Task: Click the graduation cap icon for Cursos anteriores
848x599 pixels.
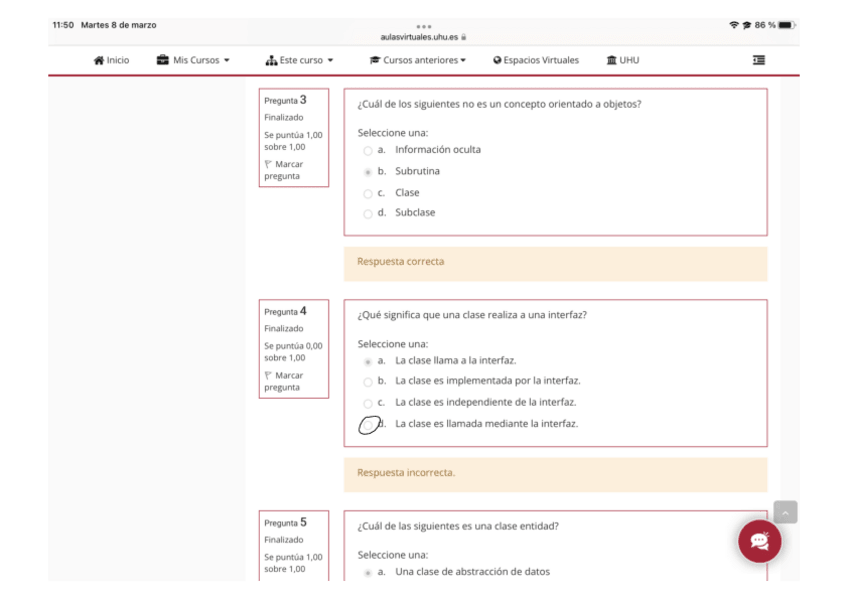Action: (374, 60)
